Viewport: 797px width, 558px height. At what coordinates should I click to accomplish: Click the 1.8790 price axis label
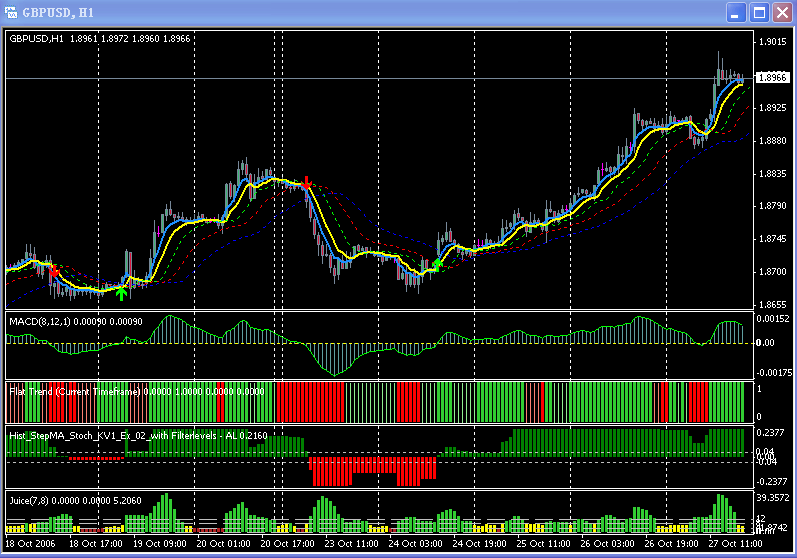pyautogui.click(x=772, y=206)
